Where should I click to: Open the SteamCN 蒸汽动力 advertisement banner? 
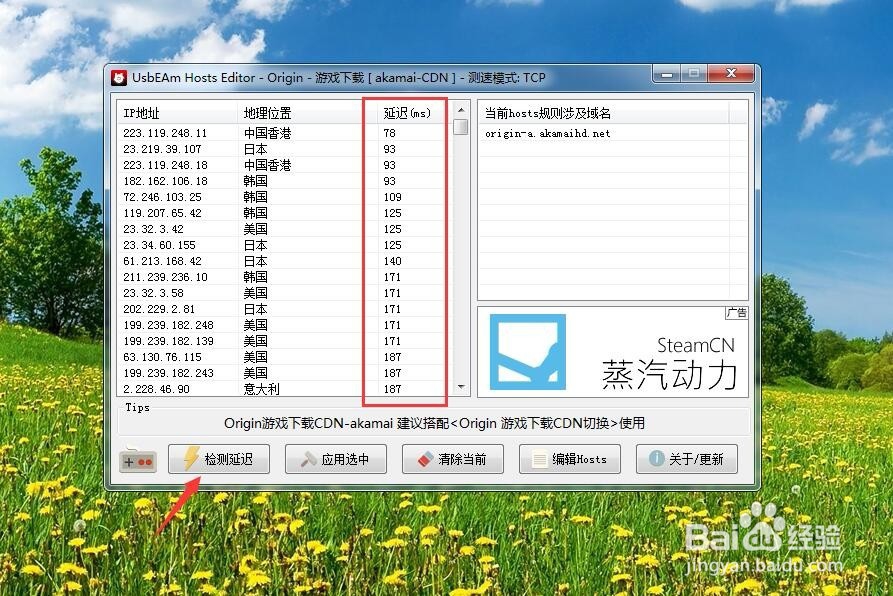(613, 352)
